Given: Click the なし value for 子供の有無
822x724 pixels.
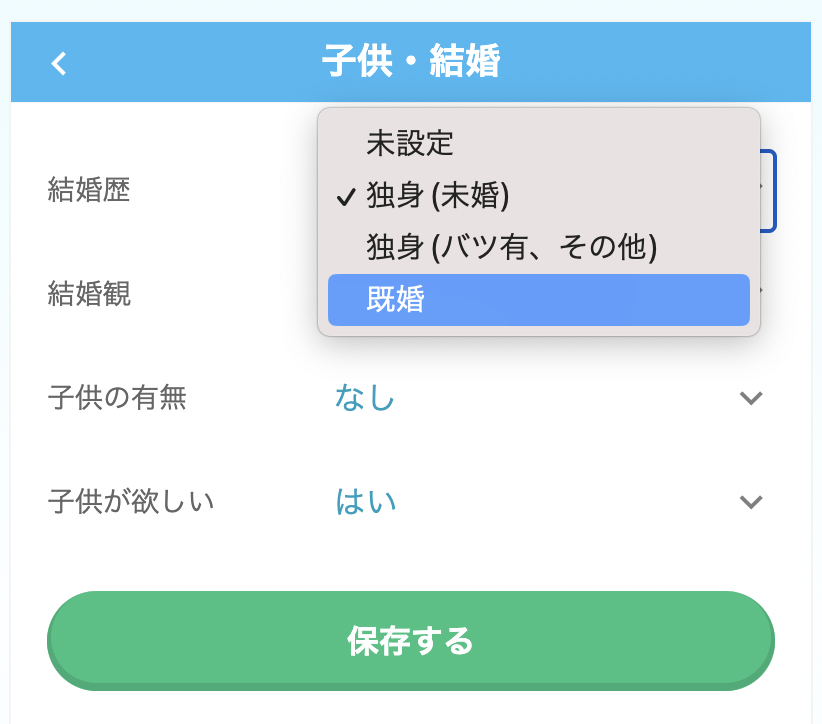Looking at the screenshot, I should point(365,398).
